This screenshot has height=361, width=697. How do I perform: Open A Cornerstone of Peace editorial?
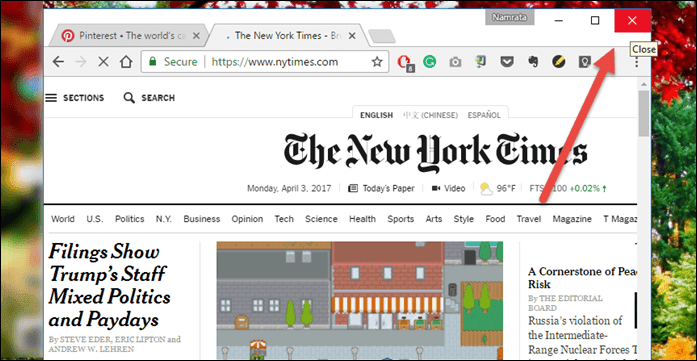[583, 277]
